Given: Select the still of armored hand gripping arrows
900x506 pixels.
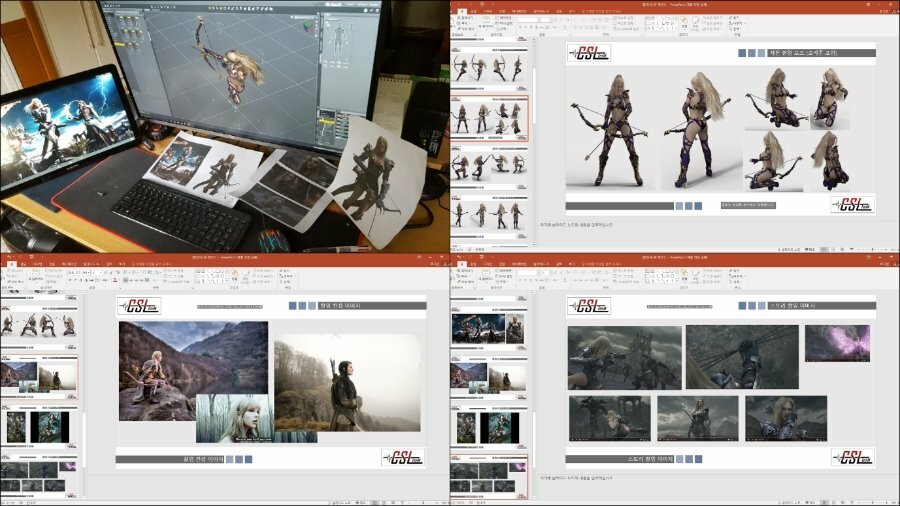Looking at the screenshot, I should click(x=742, y=357).
